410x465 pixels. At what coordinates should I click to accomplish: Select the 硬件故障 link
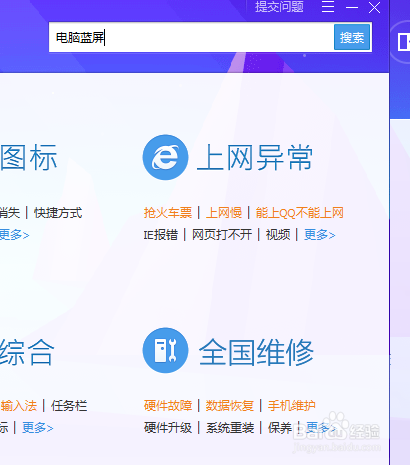pos(168,406)
